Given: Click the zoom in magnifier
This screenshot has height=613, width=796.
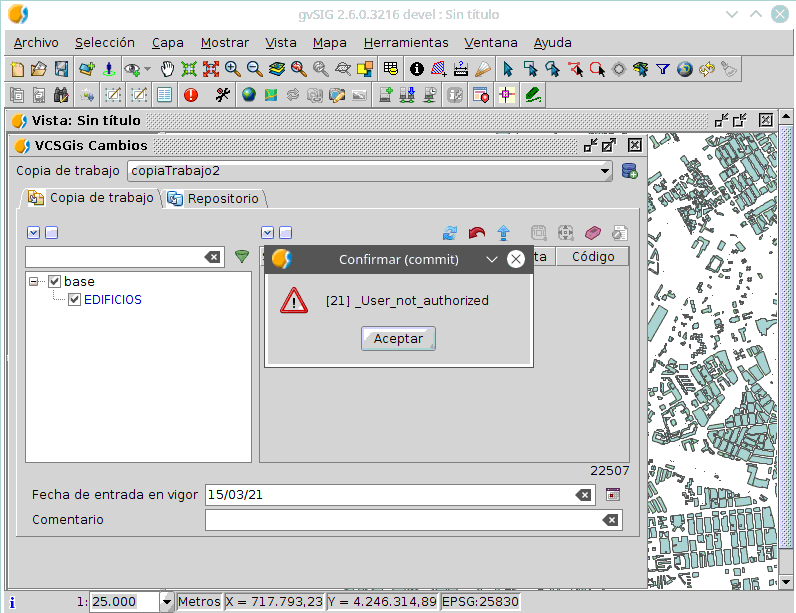Looking at the screenshot, I should 233,69.
